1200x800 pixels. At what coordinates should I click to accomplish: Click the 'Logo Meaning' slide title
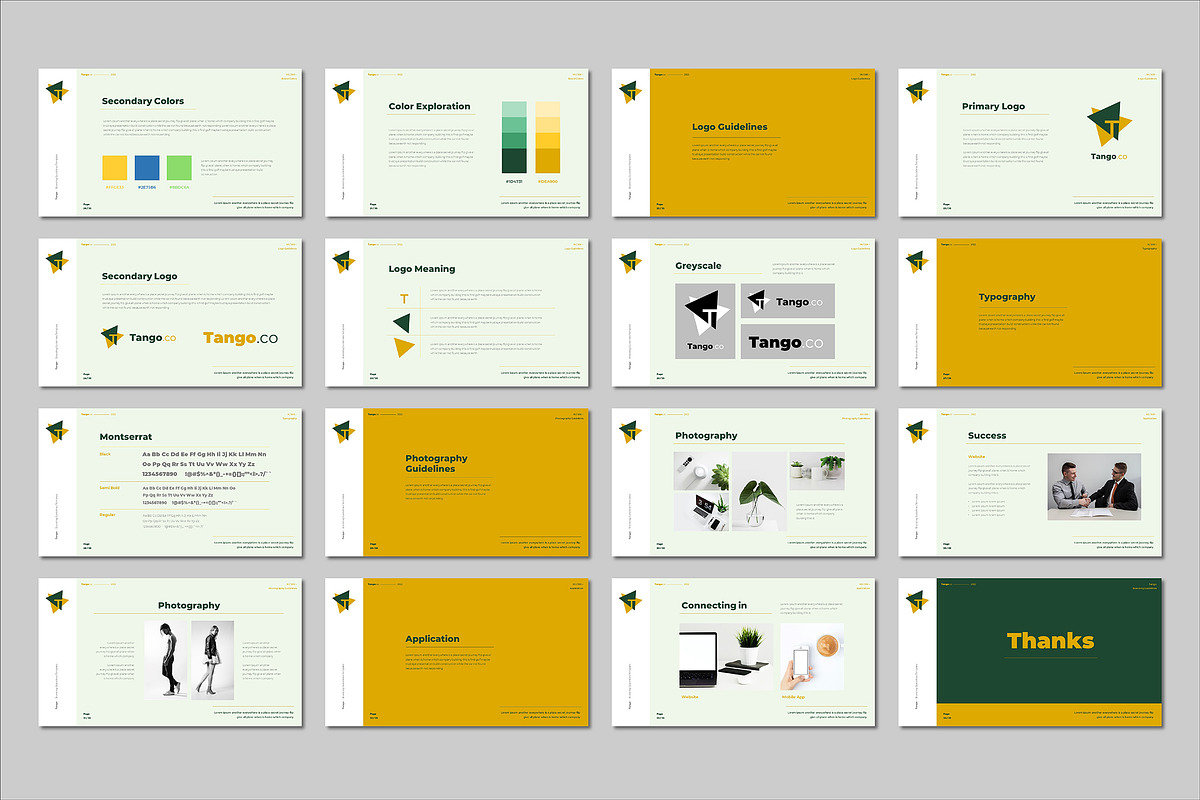422,269
